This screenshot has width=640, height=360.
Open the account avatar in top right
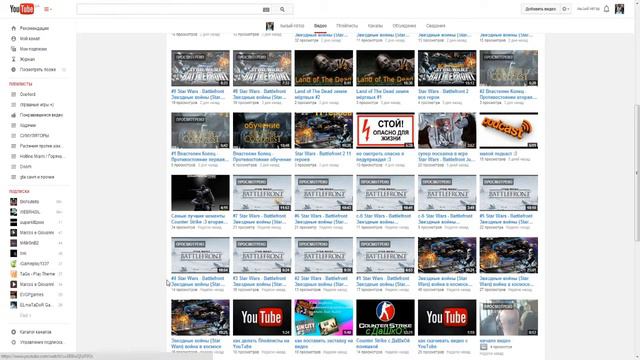(619, 9)
